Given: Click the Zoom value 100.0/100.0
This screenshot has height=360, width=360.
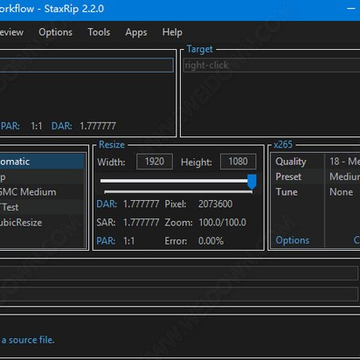Looking at the screenshot, I should click(222, 222).
